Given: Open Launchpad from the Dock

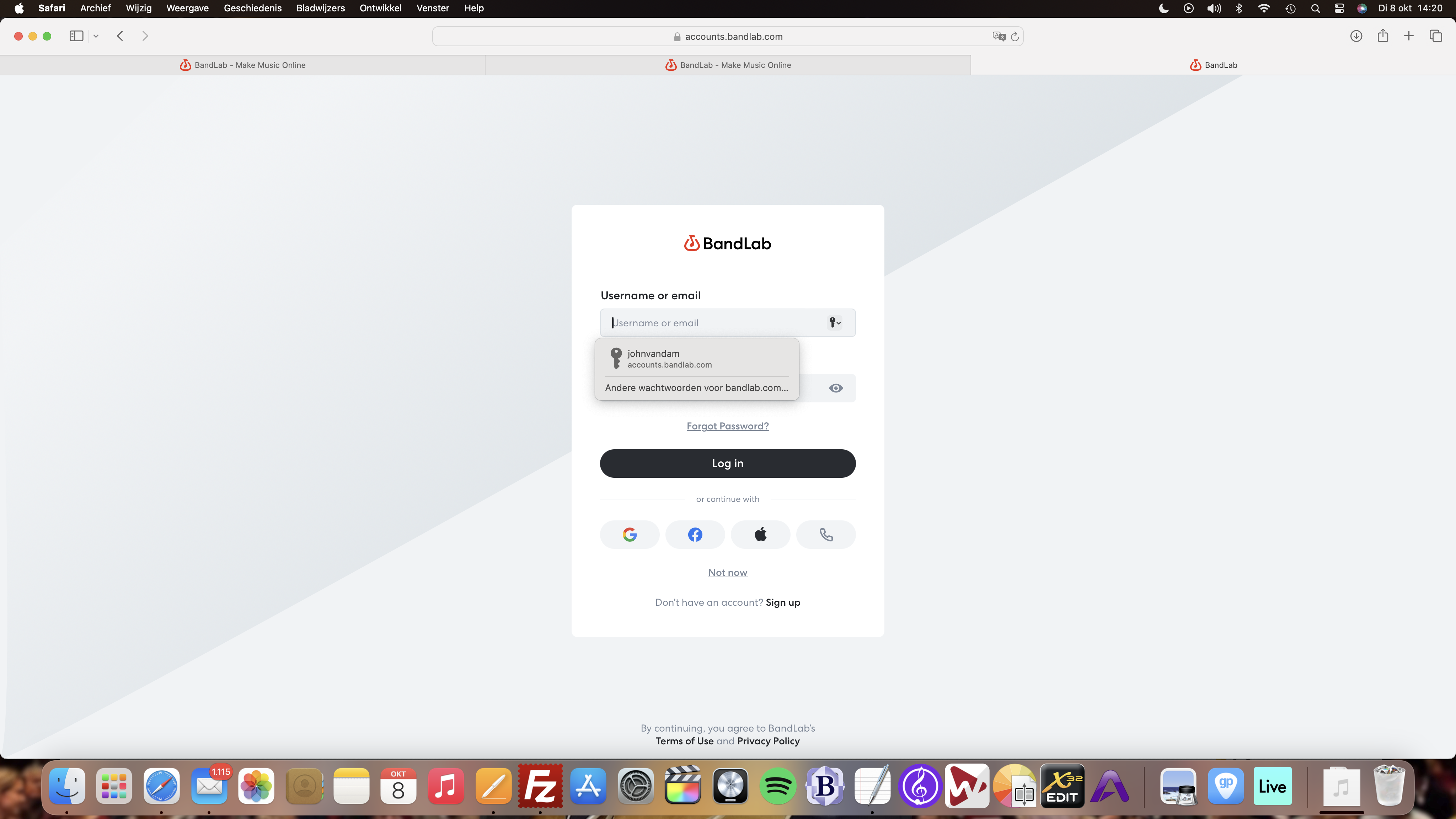Looking at the screenshot, I should (114, 786).
